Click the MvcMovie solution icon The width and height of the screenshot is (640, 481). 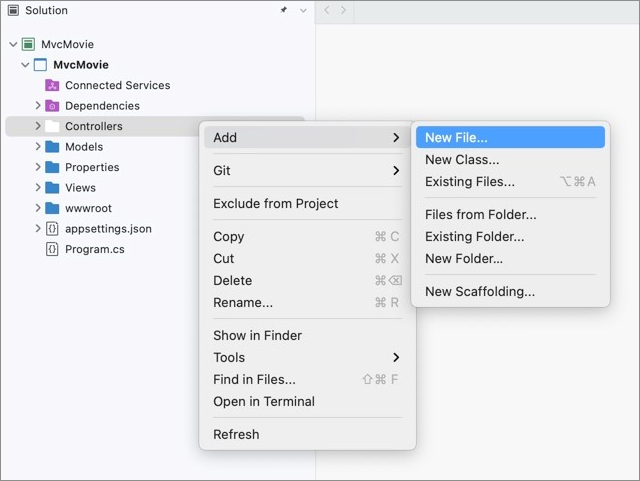28,44
